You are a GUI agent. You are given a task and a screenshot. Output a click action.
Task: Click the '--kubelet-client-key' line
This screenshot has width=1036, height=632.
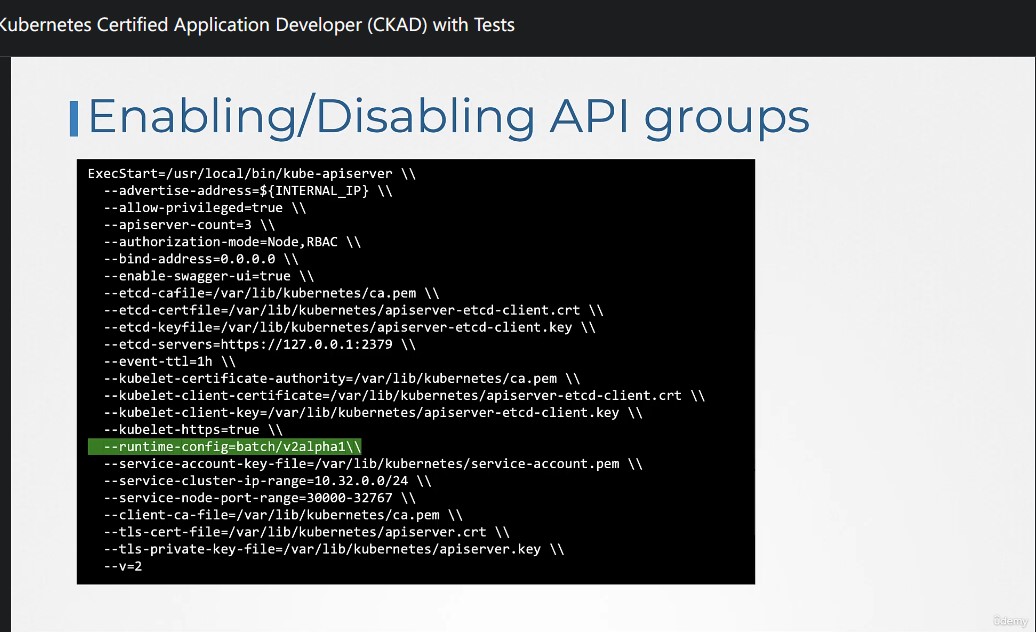tap(373, 413)
